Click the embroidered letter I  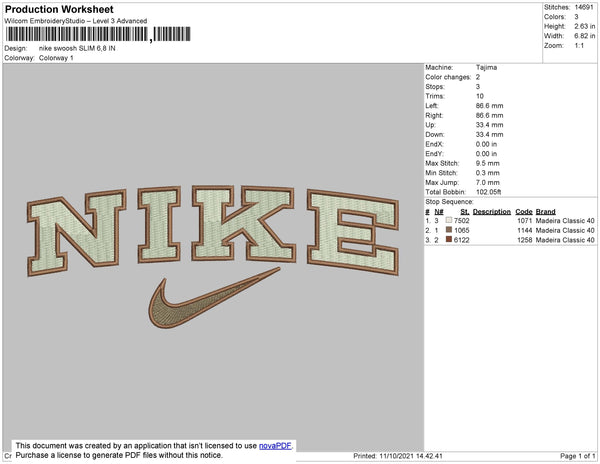click(159, 225)
